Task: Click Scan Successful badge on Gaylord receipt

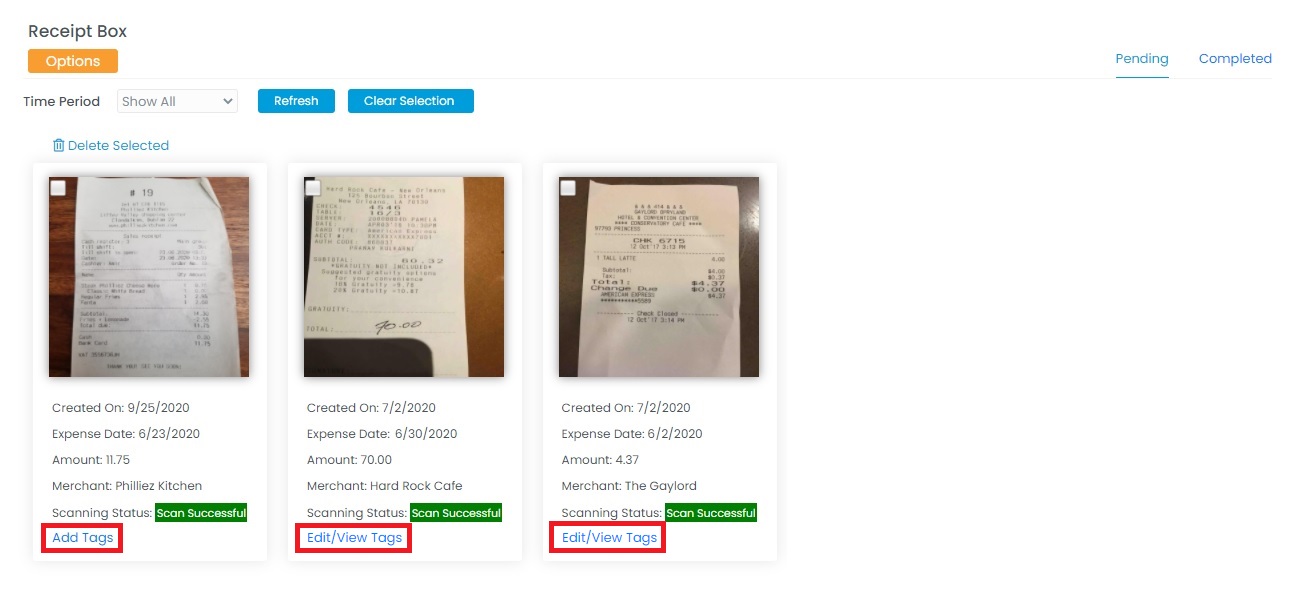Action: (x=711, y=513)
